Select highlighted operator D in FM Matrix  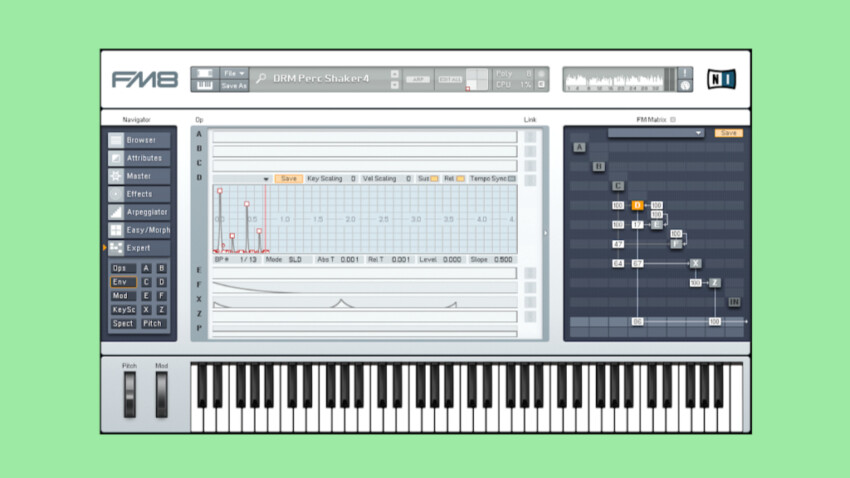(x=637, y=205)
